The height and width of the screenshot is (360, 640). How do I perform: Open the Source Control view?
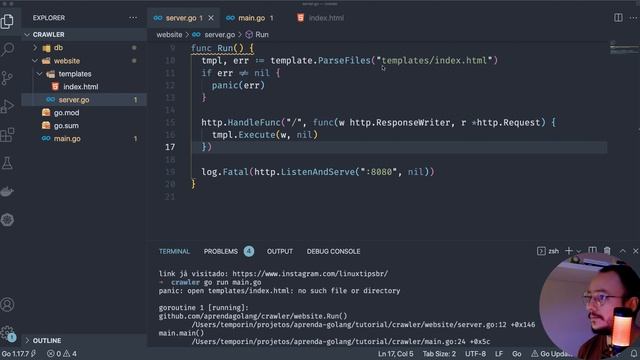tap(7, 78)
